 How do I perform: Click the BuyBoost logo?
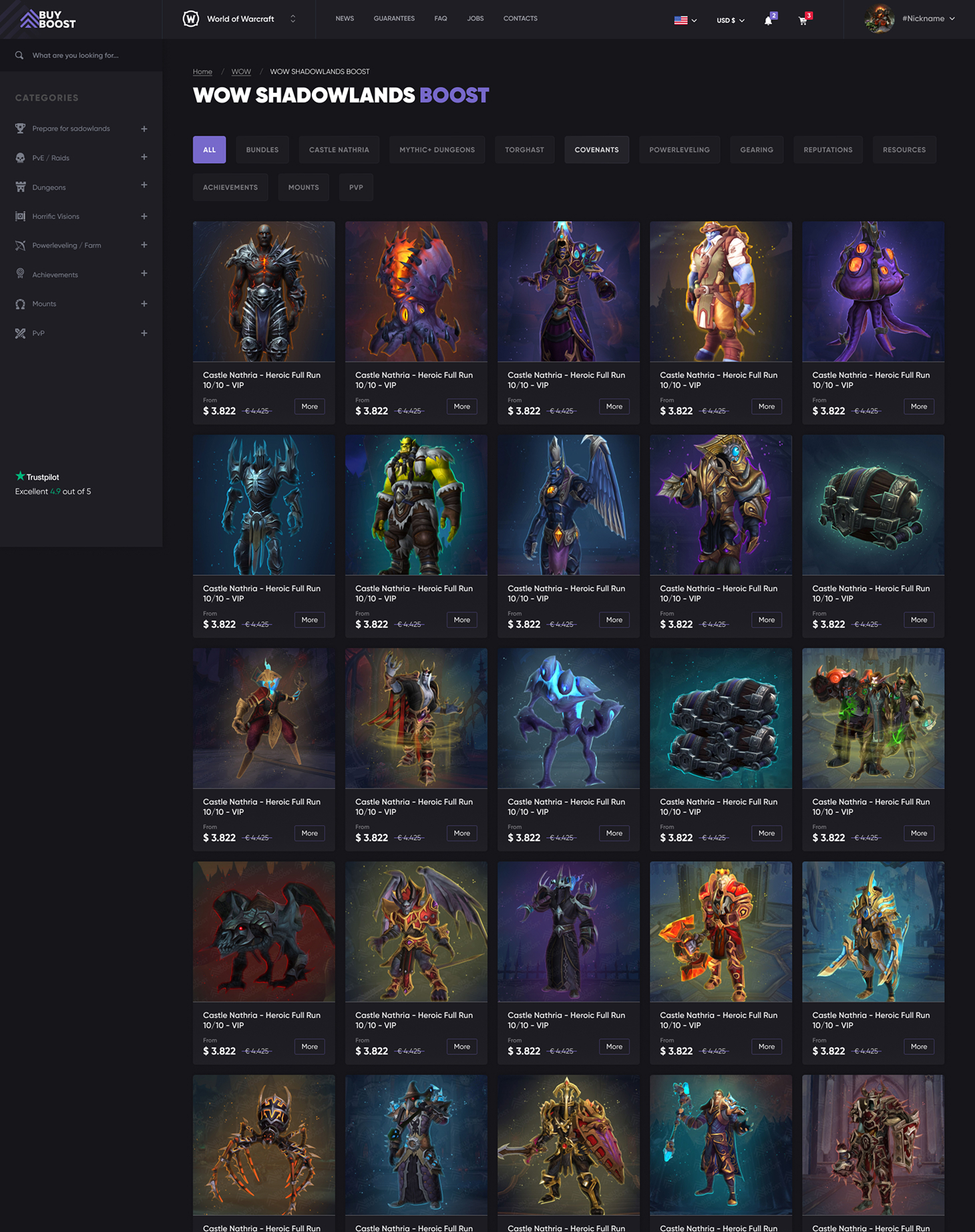coord(48,19)
